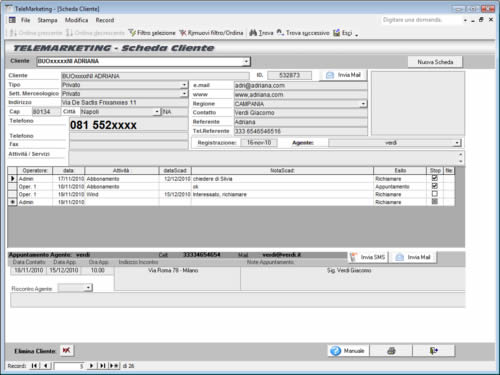Click the Indirizzo field
Screen dimensions: 500x375
point(125,103)
